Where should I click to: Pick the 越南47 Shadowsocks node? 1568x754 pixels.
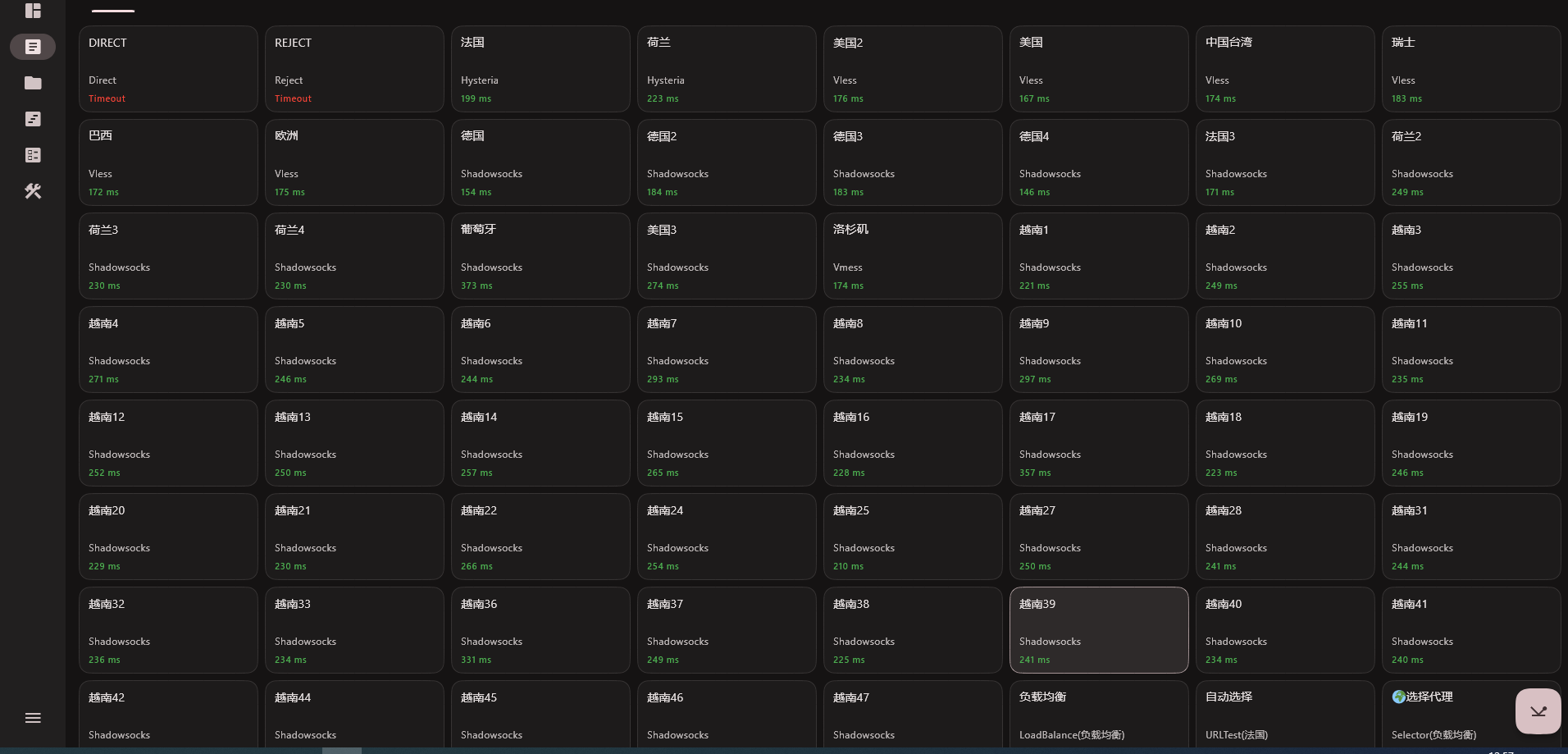pyautogui.click(x=913, y=715)
